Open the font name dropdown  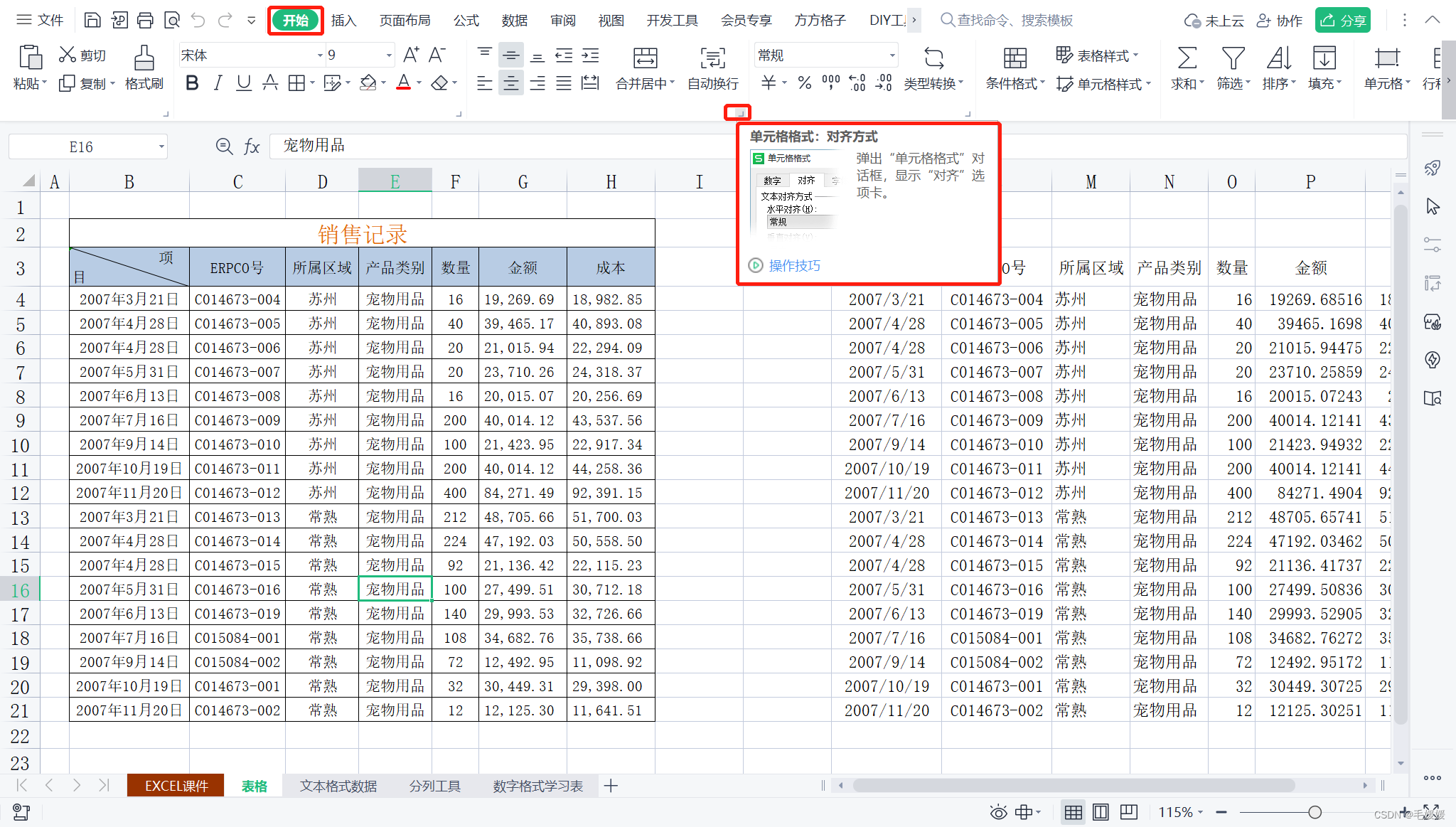click(319, 55)
